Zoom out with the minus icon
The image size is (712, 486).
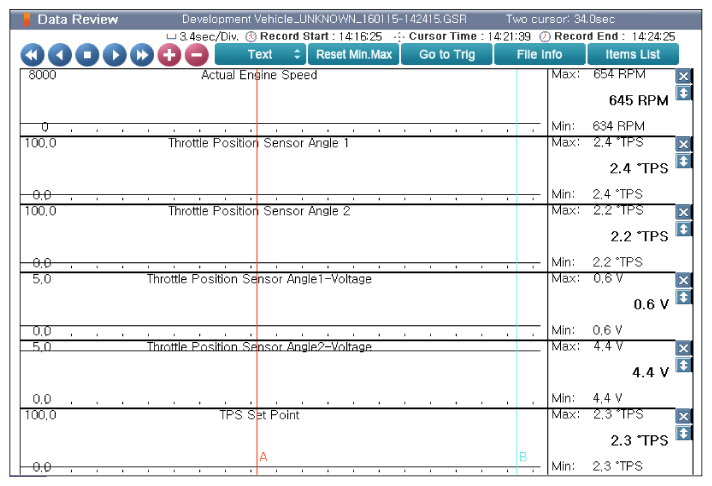coord(196,55)
